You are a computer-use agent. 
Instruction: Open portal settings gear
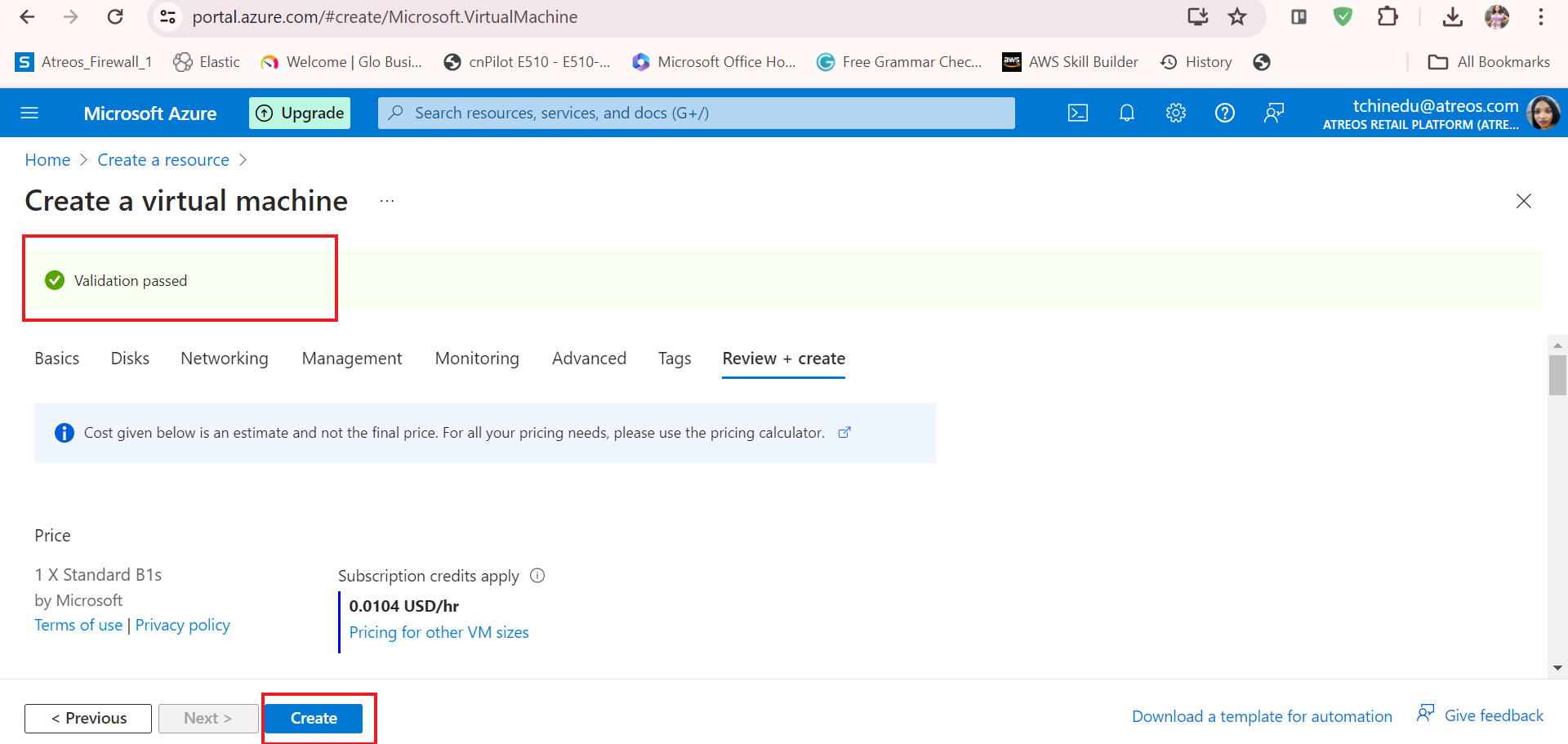(x=1176, y=113)
